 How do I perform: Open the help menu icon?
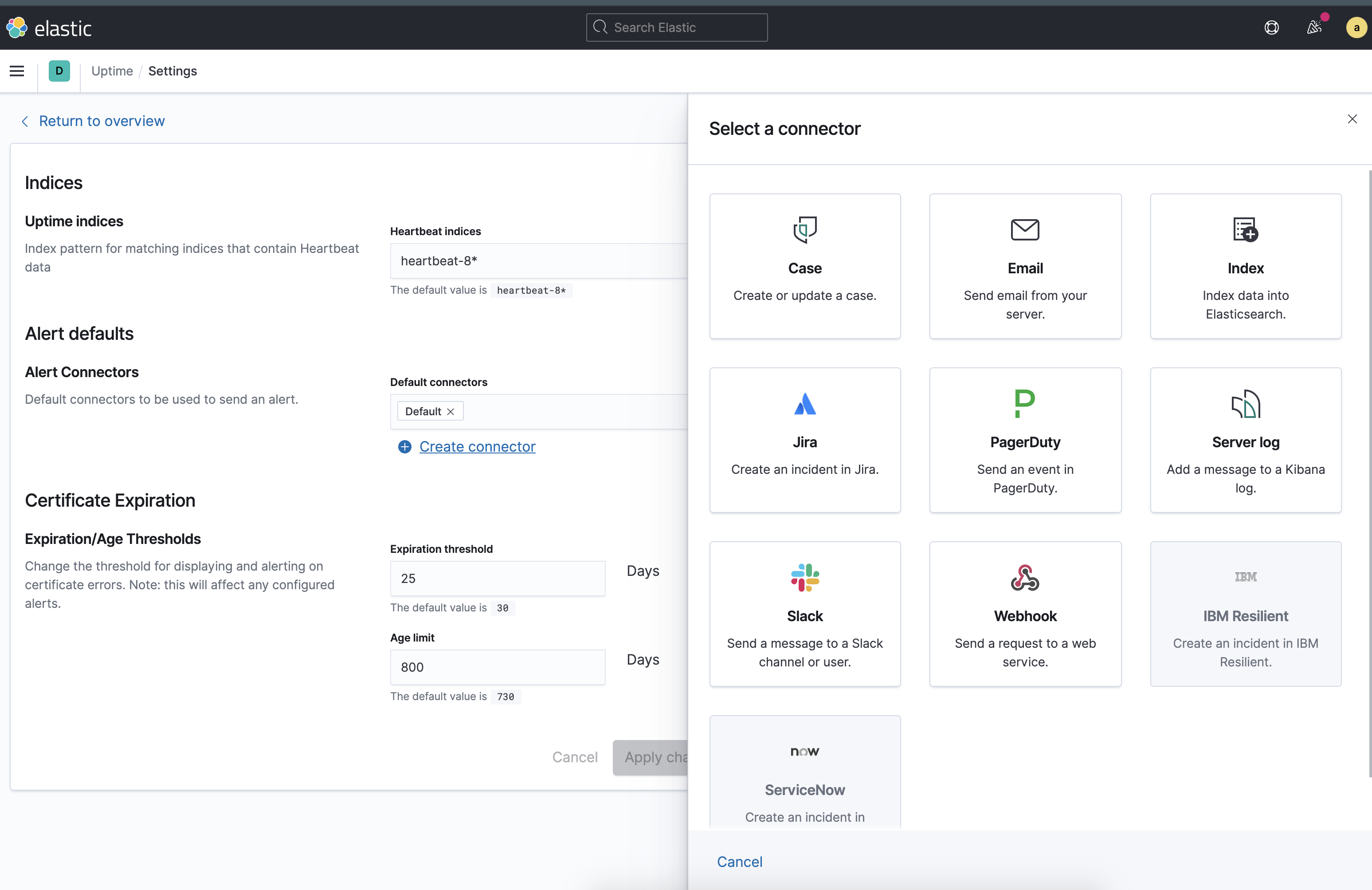pos(1271,28)
